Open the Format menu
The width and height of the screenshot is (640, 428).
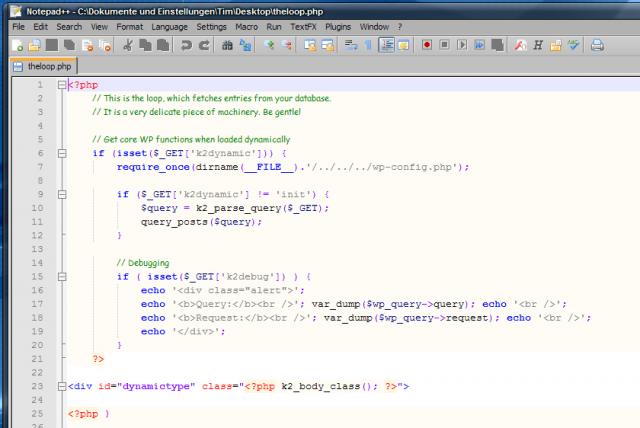130,27
